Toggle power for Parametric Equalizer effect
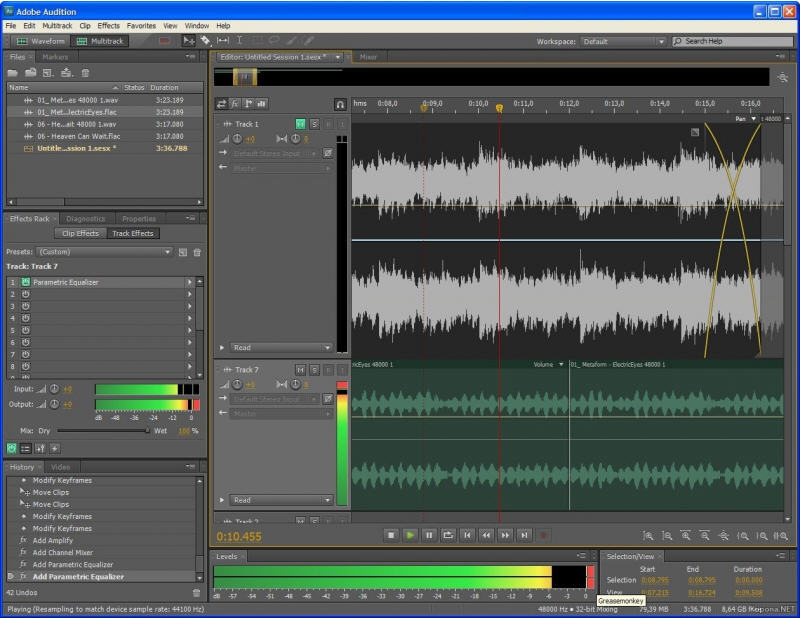This screenshot has height=618, width=800. click(26, 282)
